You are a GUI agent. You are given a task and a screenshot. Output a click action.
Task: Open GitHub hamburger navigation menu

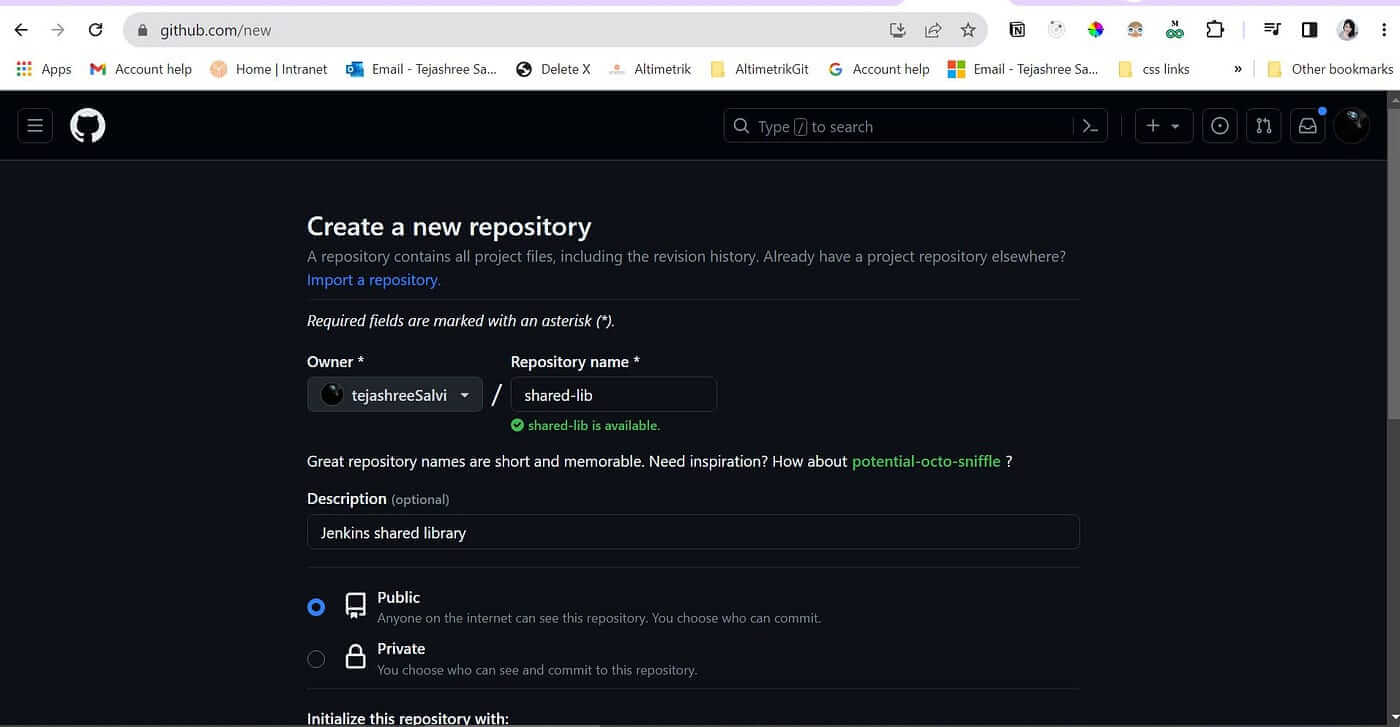35,126
